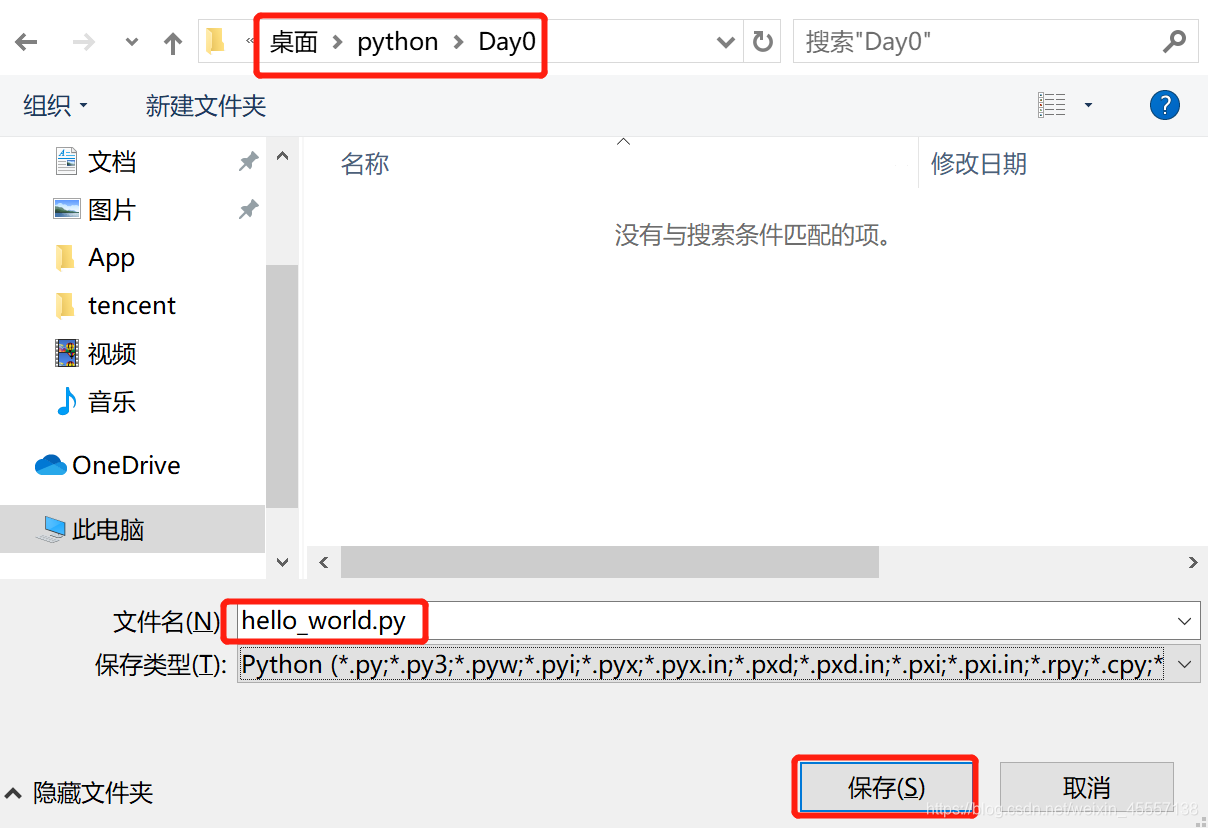Go up one folder level
Viewport: 1208px width, 828px height.
172,41
